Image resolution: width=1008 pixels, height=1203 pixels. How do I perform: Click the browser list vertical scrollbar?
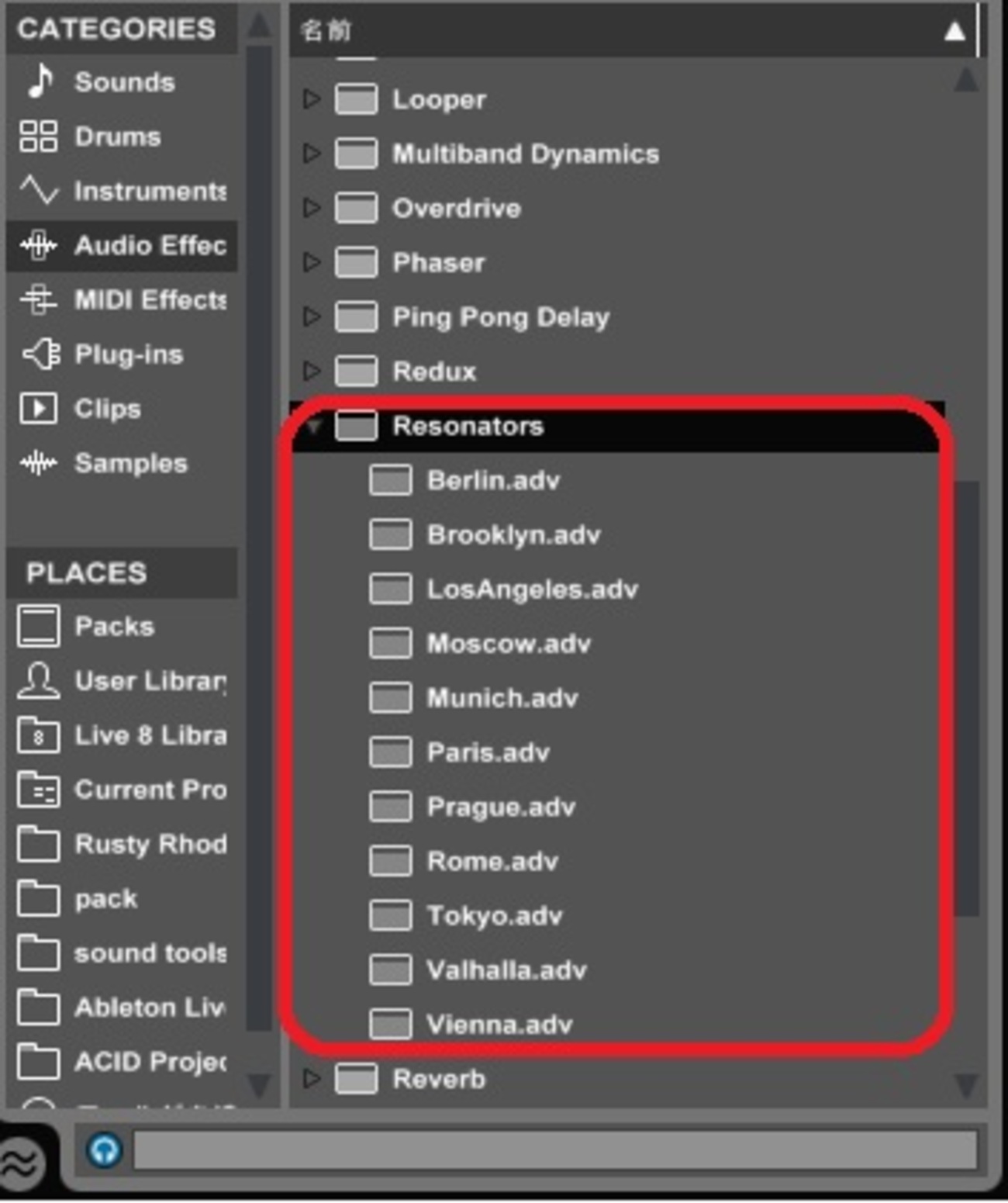(x=966, y=698)
